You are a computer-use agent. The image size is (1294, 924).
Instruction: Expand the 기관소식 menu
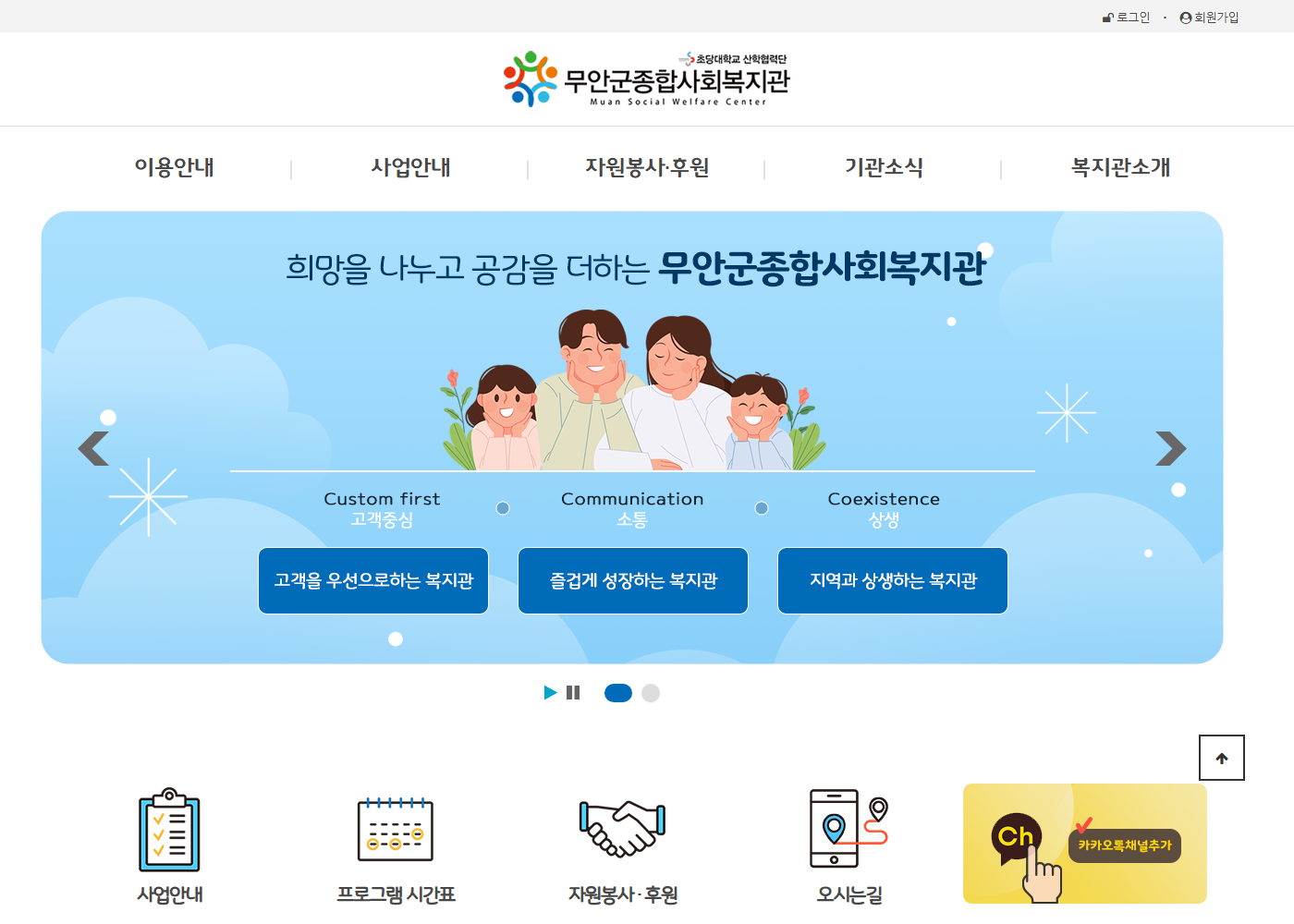tap(885, 167)
